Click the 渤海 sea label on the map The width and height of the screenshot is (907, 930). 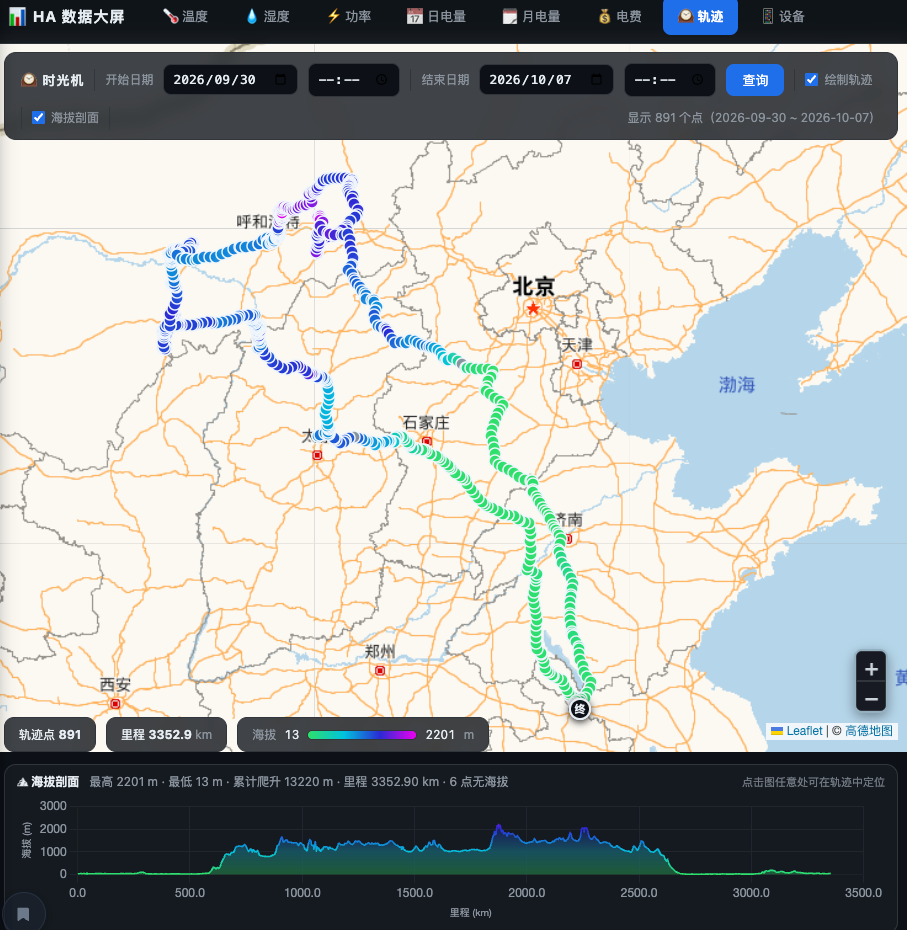[x=737, y=385]
